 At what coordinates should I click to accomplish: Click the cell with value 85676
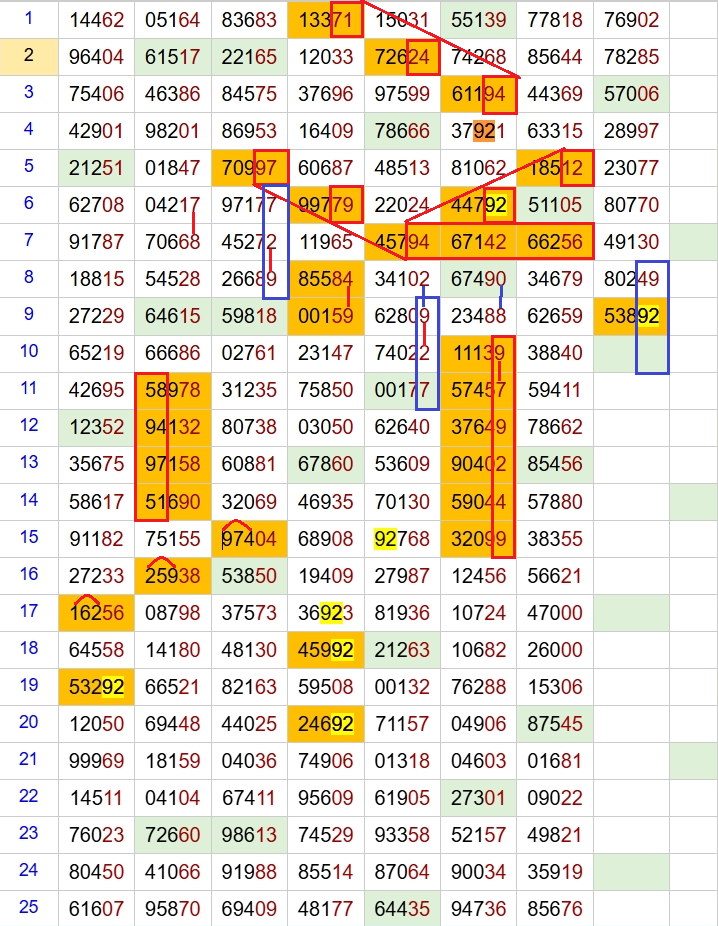tap(554, 909)
